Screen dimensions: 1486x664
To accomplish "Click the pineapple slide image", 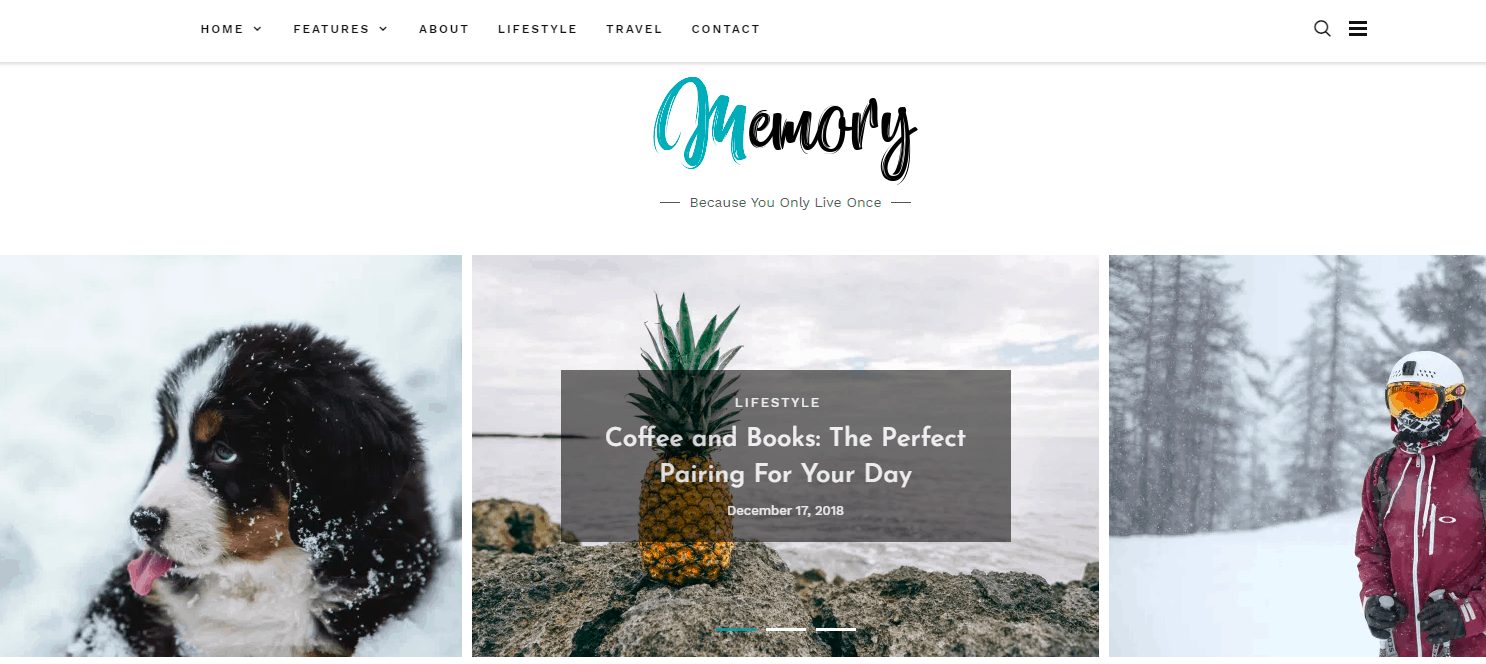I will click(785, 312).
